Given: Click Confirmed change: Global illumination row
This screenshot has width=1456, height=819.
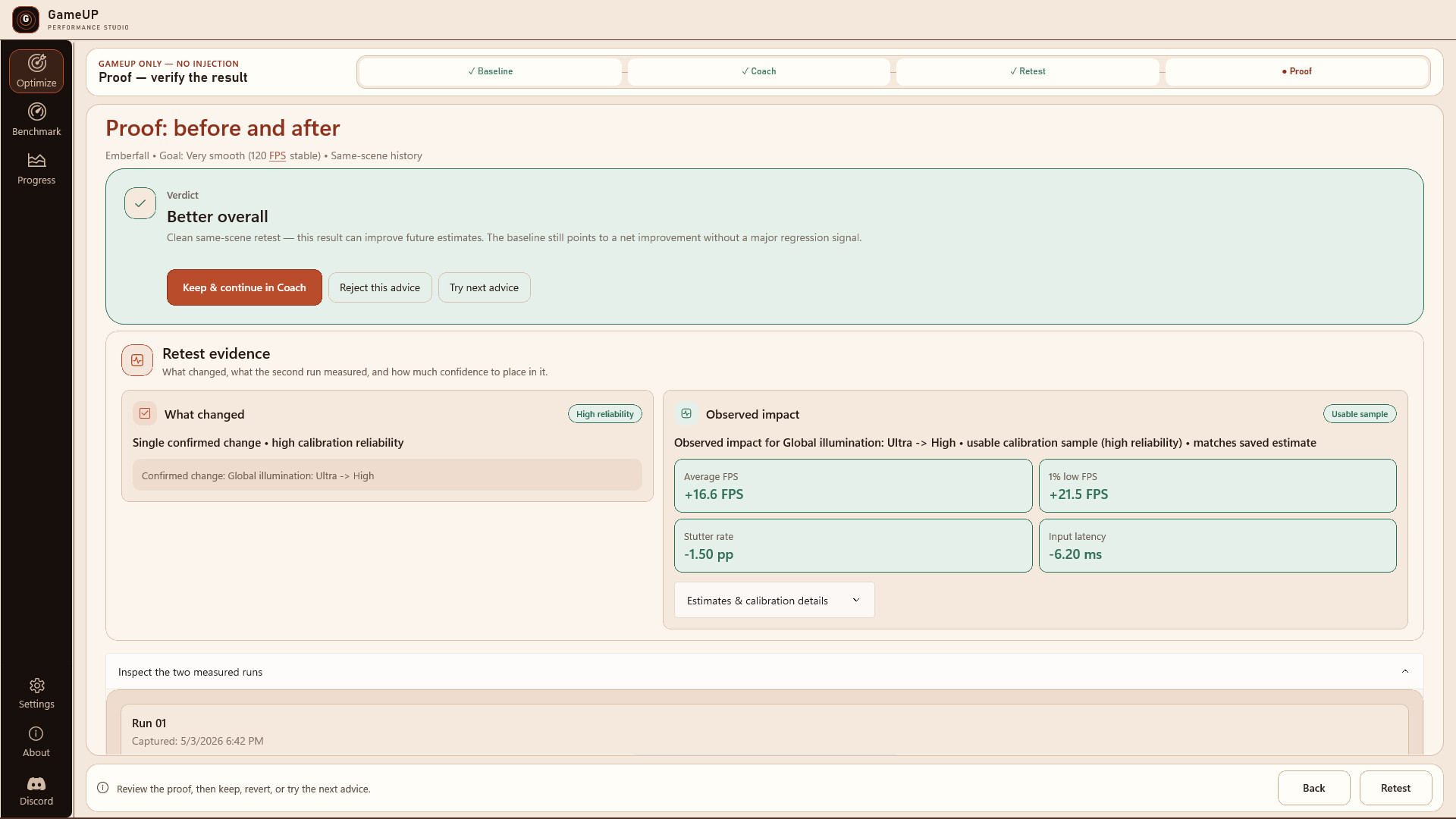Looking at the screenshot, I should 387,475.
